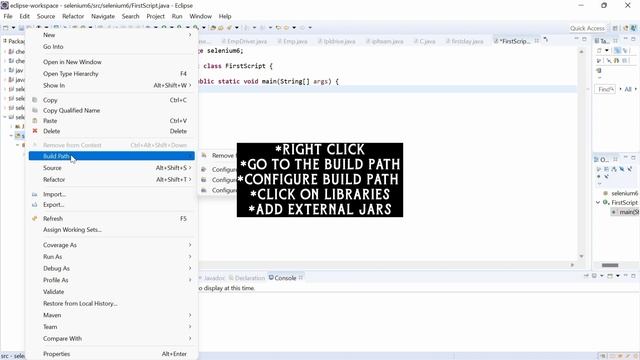Select Copy Qualified Name
Image resolution: width=640 pixels, height=360 pixels.
click(x=111, y=111)
